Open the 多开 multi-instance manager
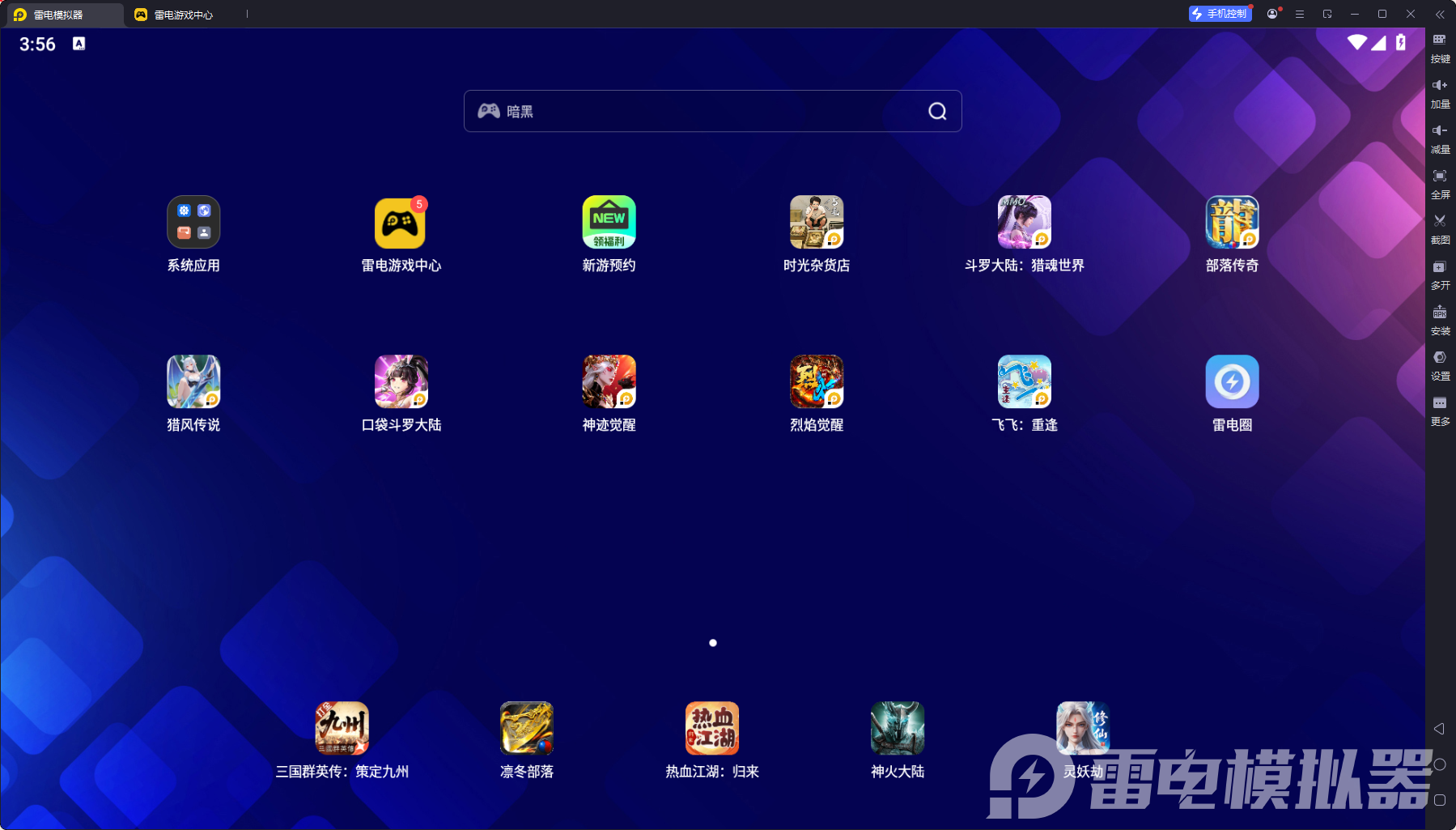This screenshot has height=830, width=1456. (x=1440, y=275)
